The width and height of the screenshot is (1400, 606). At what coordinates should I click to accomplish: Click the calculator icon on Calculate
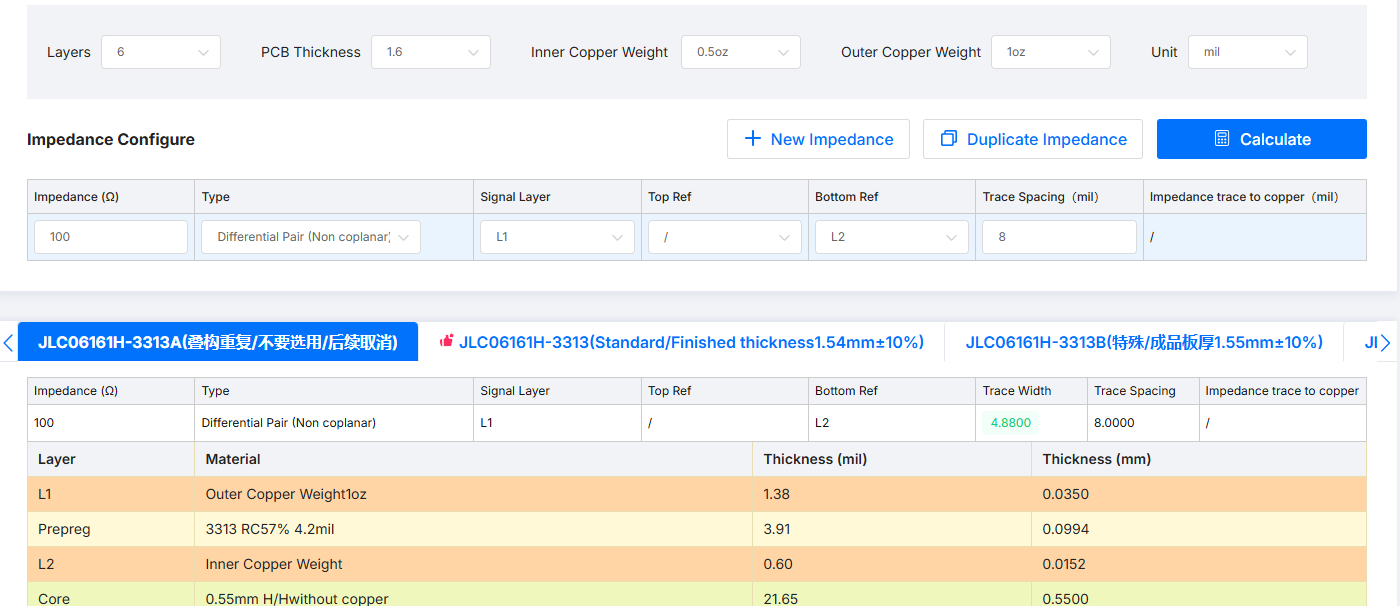[1222, 139]
